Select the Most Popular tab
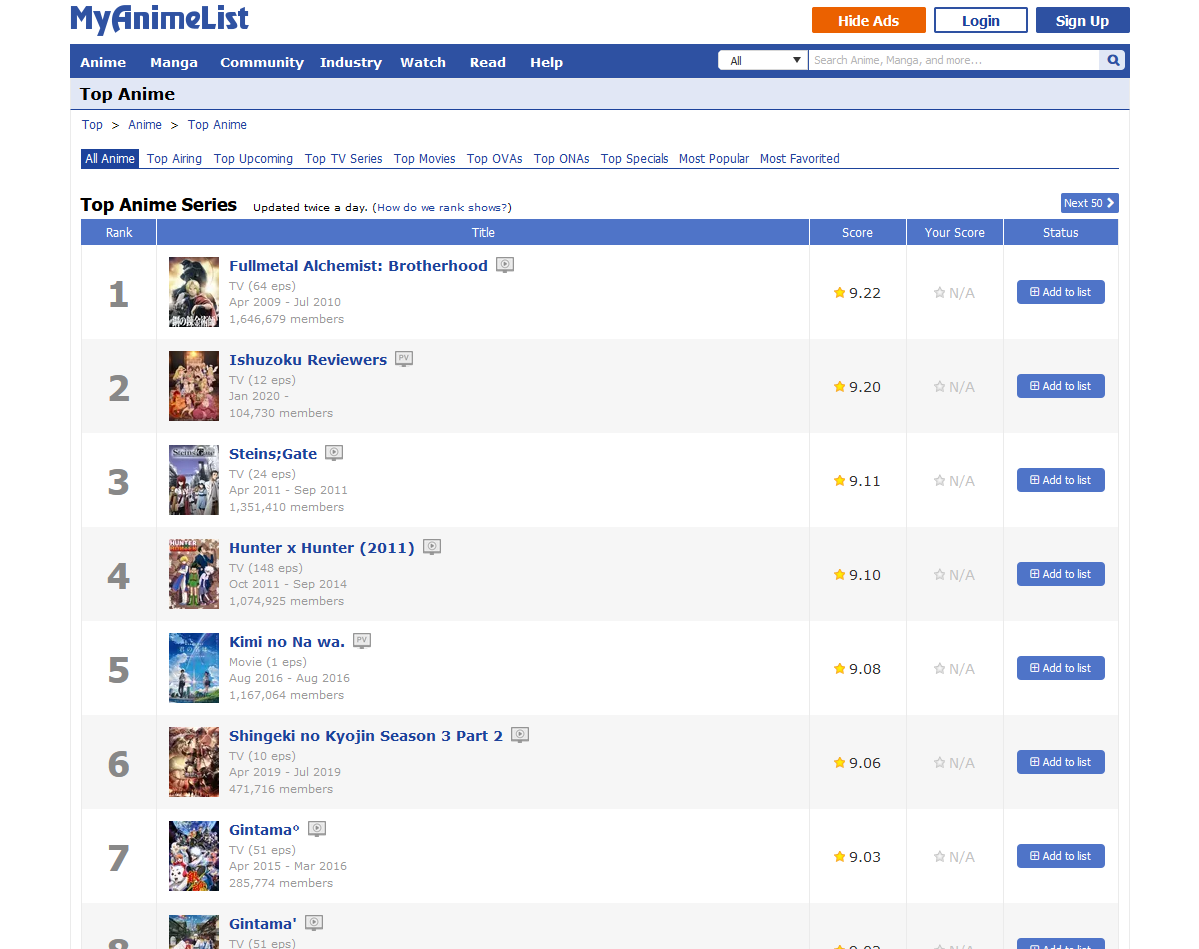1199x949 pixels. (713, 158)
